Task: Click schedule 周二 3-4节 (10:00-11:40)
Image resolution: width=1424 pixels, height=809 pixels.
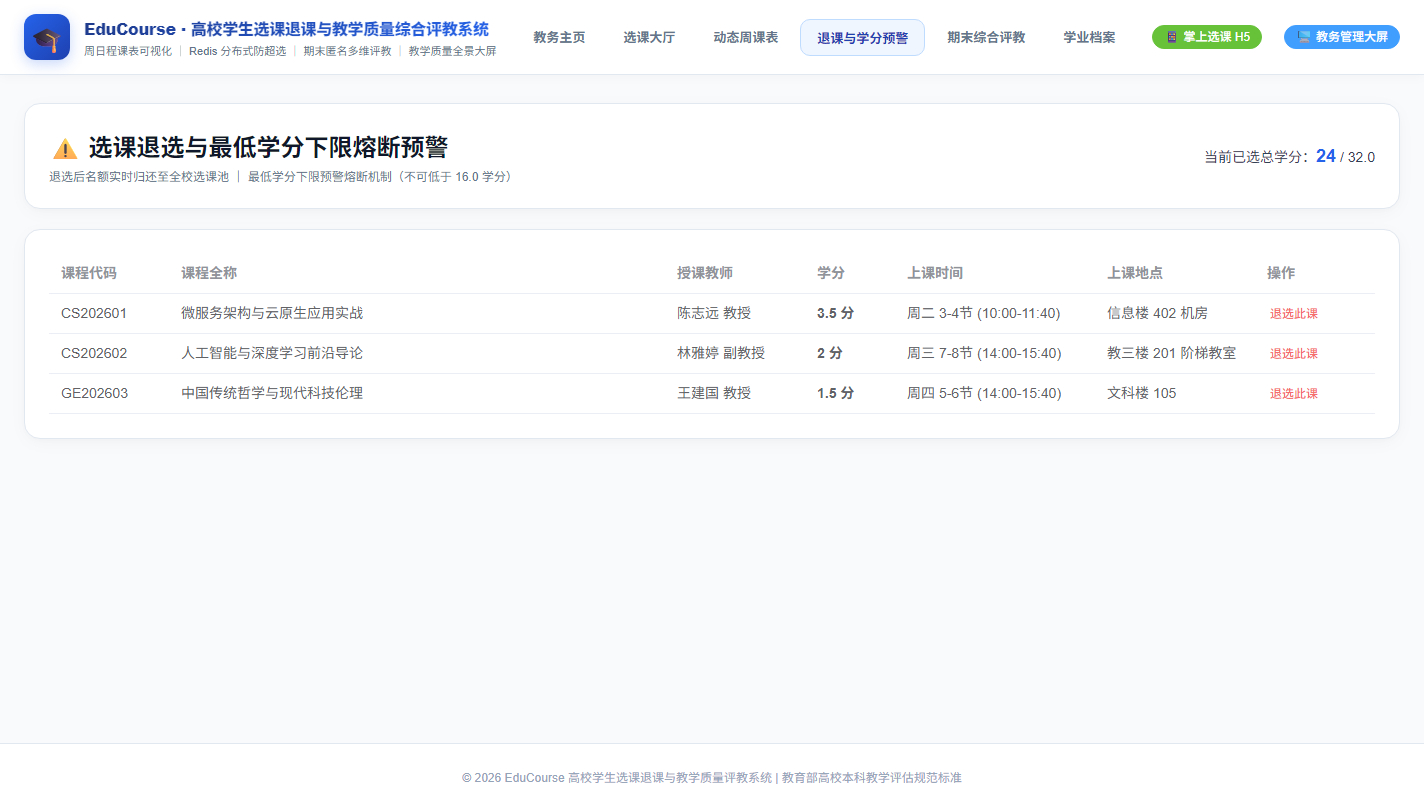Action: point(984,313)
